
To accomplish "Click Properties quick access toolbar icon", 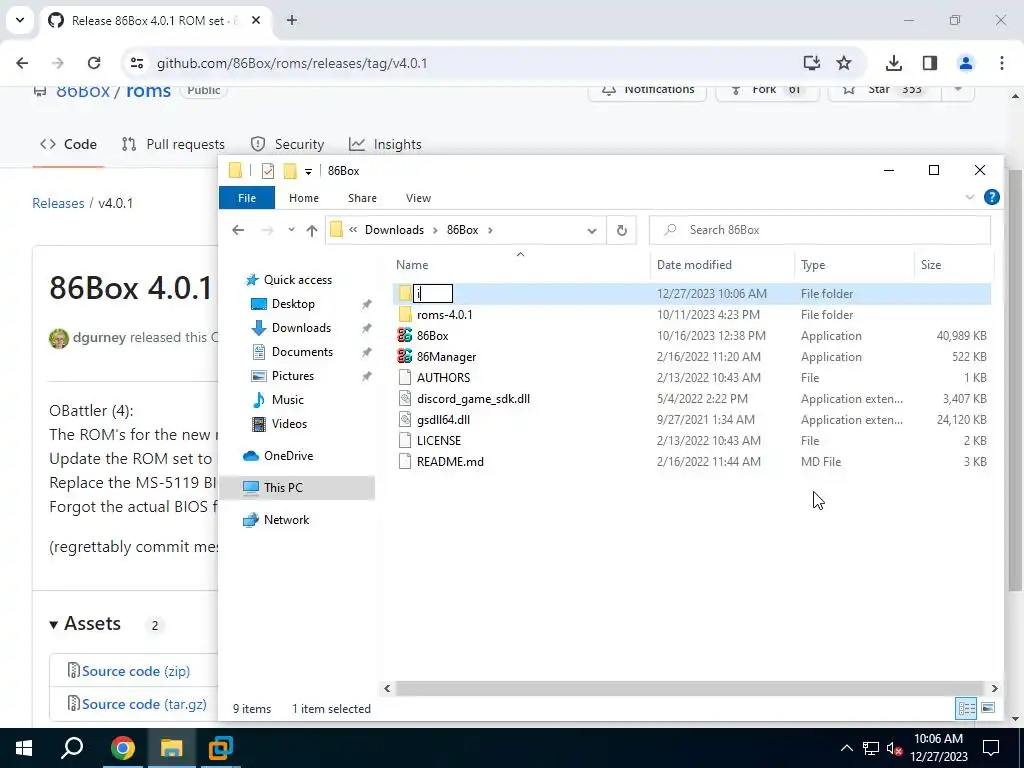I will coord(268,171).
